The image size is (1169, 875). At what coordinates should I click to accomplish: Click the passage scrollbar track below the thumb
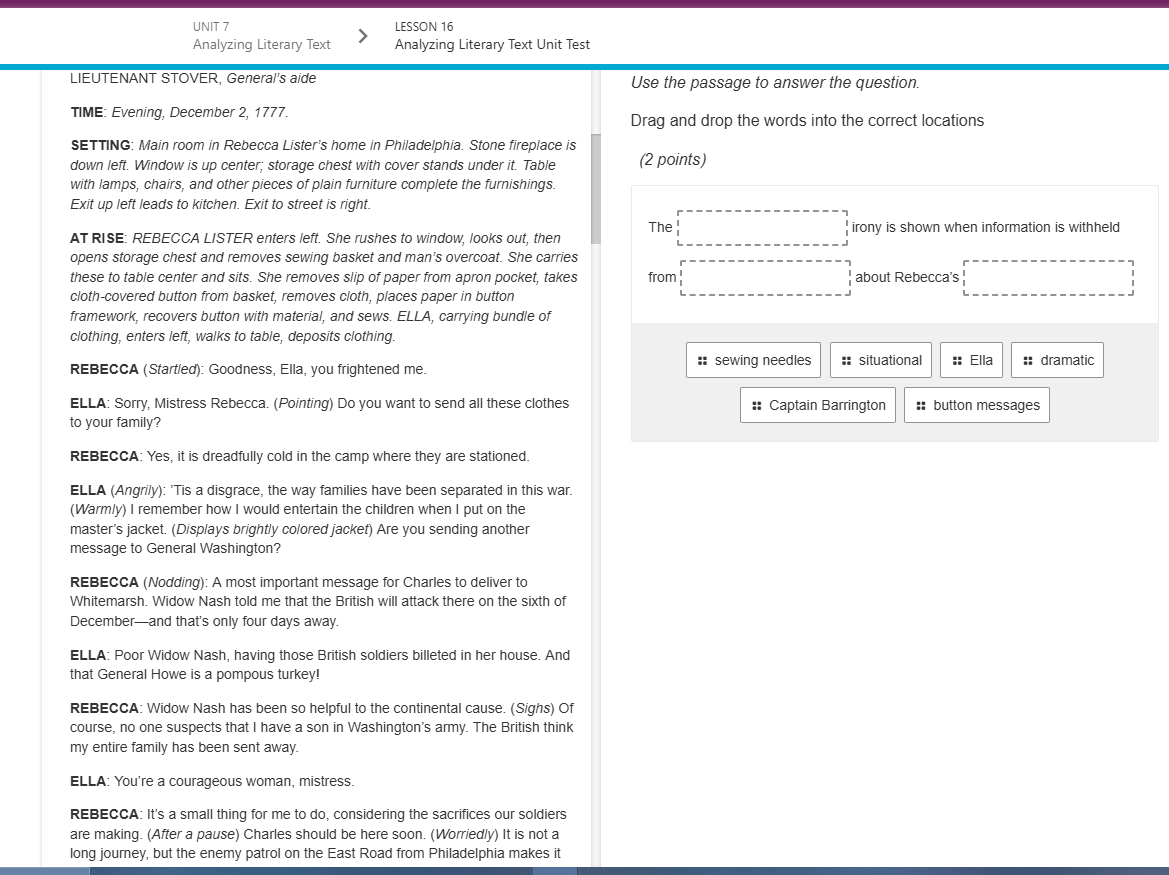[596, 550]
